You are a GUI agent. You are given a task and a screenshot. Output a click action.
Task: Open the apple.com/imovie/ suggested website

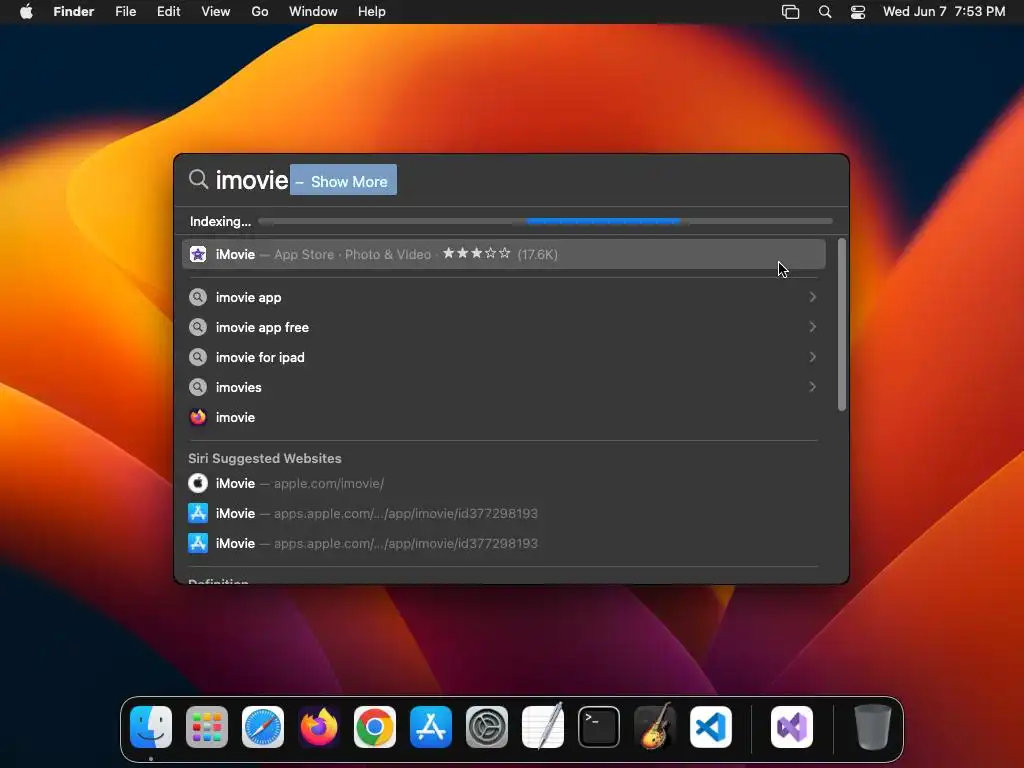504,483
